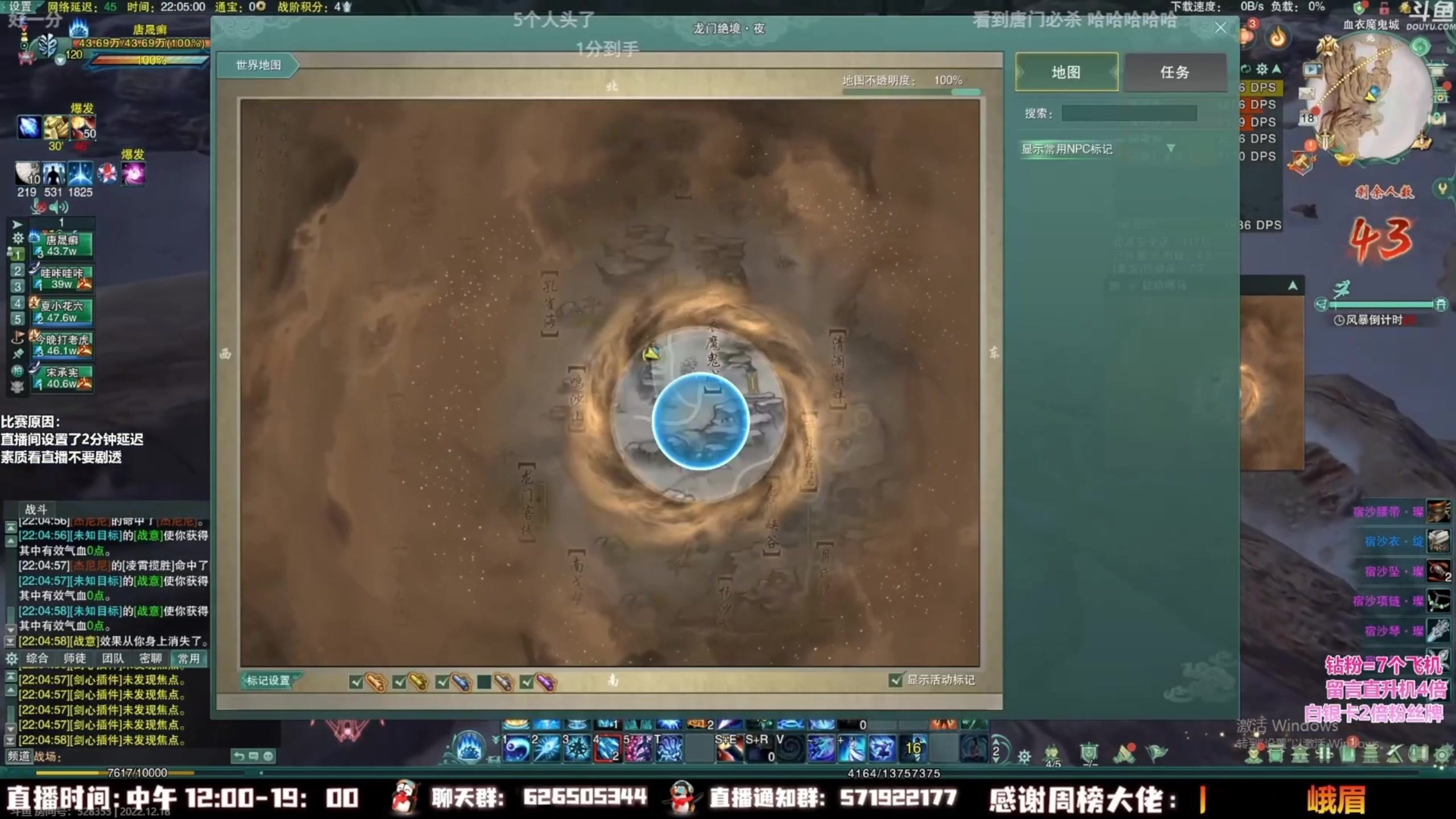The width and height of the screenshot is (1456, 819).
Task: Open chat settings gear beside 综合 tab
Action: (x=11, y=659)
